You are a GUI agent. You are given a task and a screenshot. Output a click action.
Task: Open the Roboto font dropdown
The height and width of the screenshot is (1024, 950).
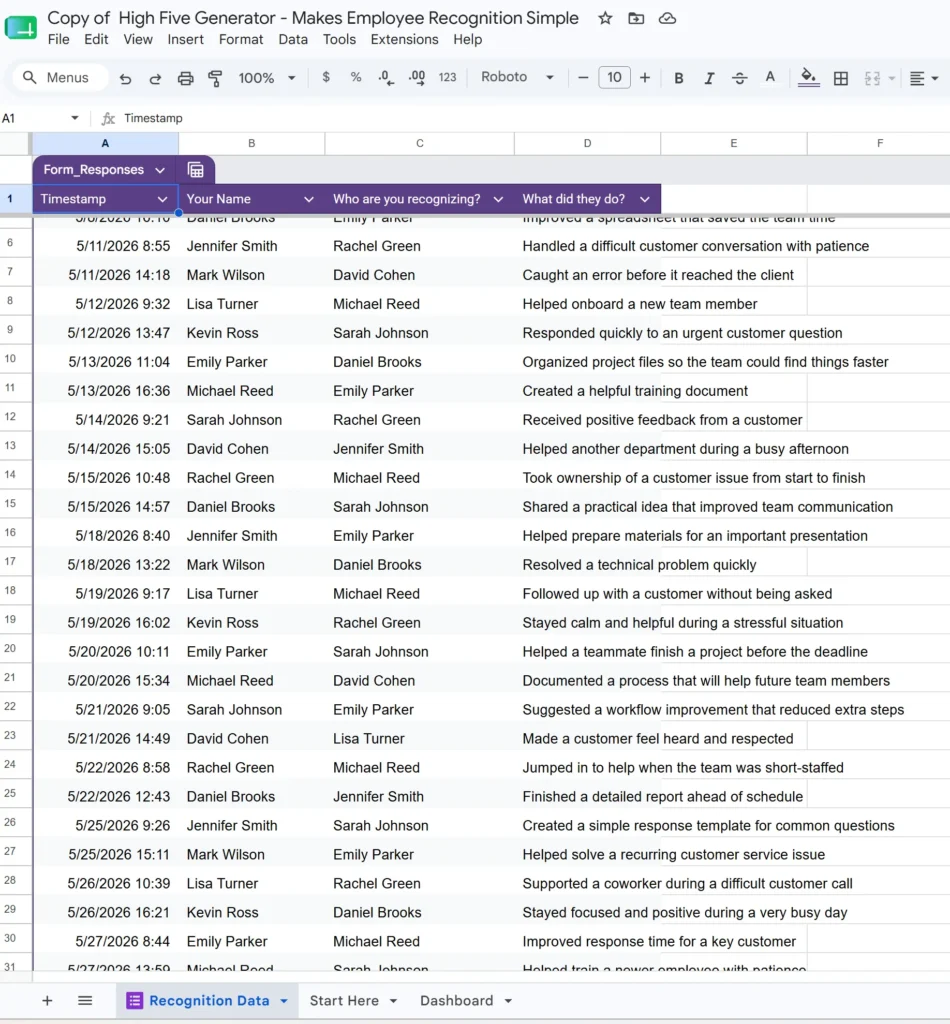517,77
